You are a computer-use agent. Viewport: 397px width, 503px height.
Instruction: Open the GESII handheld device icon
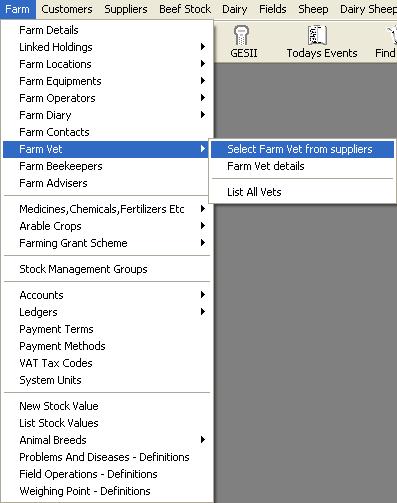coord(241,35)
